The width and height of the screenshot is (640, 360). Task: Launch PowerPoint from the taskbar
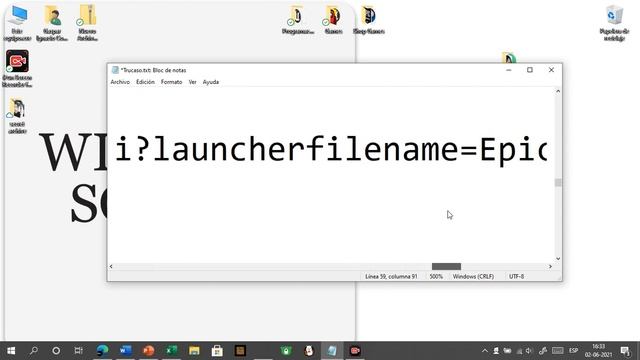(x=148, y=351)
